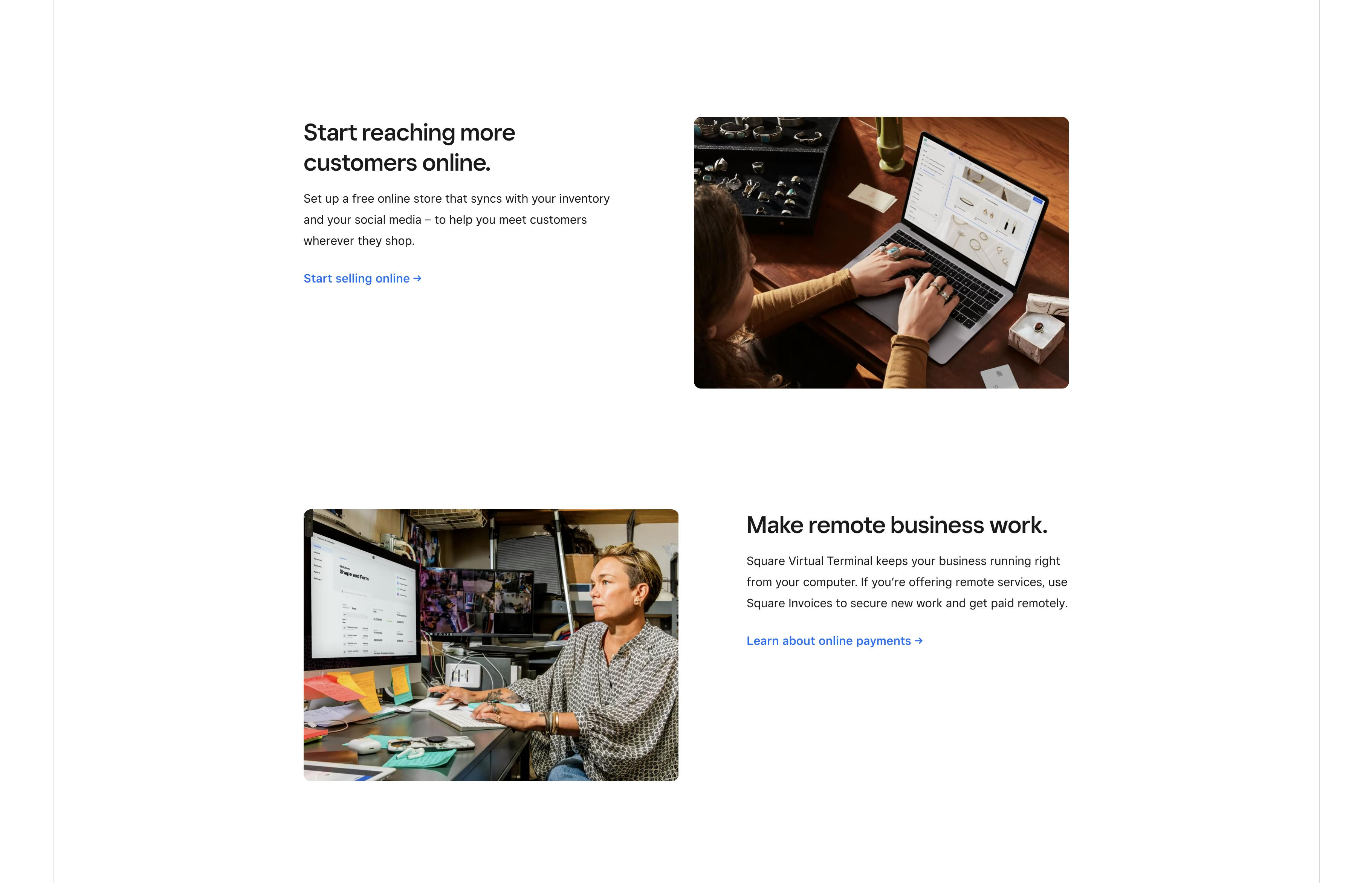Screen dimensions: 1372x883
Task: Click the 'Make remote business work' heading
Action: pos(896,524)
